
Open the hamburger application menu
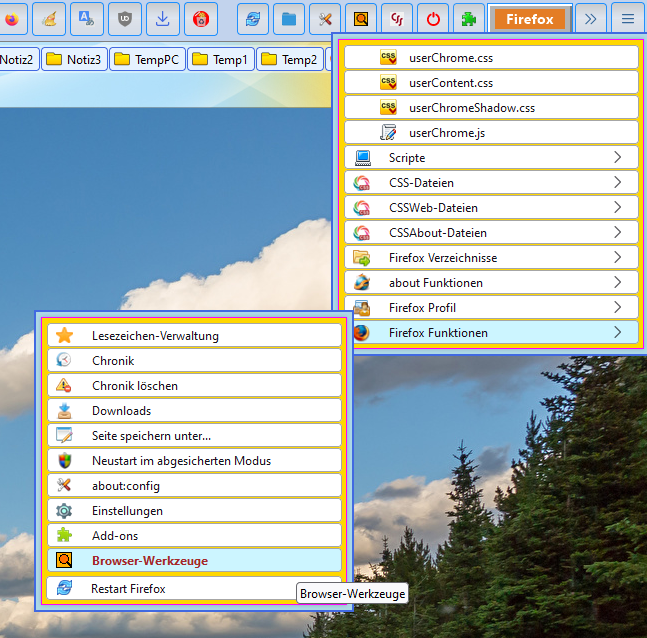click(627, 19)
